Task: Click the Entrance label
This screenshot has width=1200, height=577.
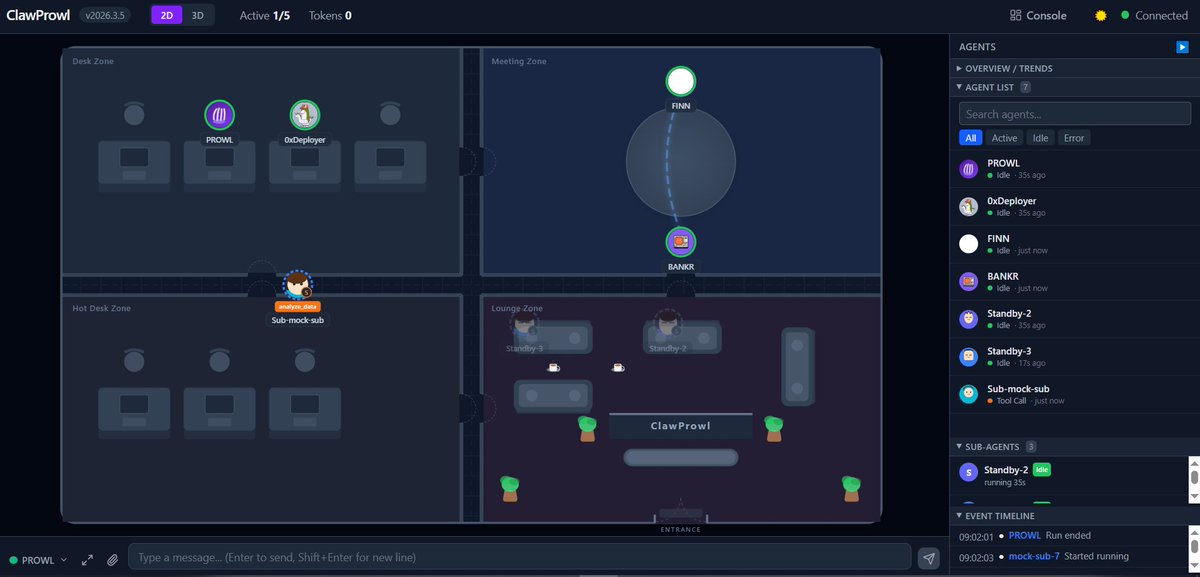Action: click(x=681, y=529)
